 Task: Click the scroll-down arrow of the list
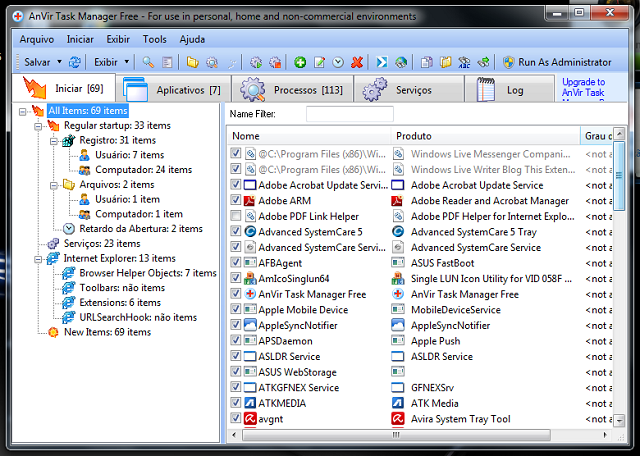tap(620, 420)
